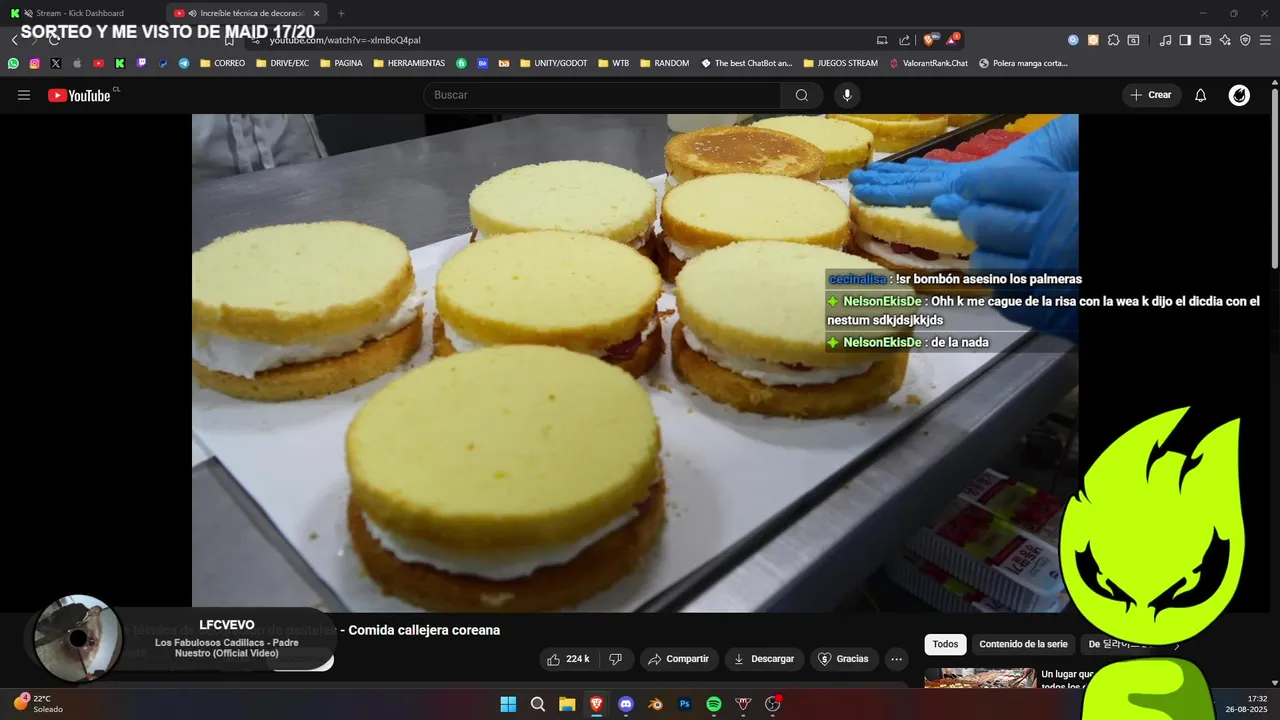Open the HERRAMIENTAS bookmarks folder

tap(409, 63)
